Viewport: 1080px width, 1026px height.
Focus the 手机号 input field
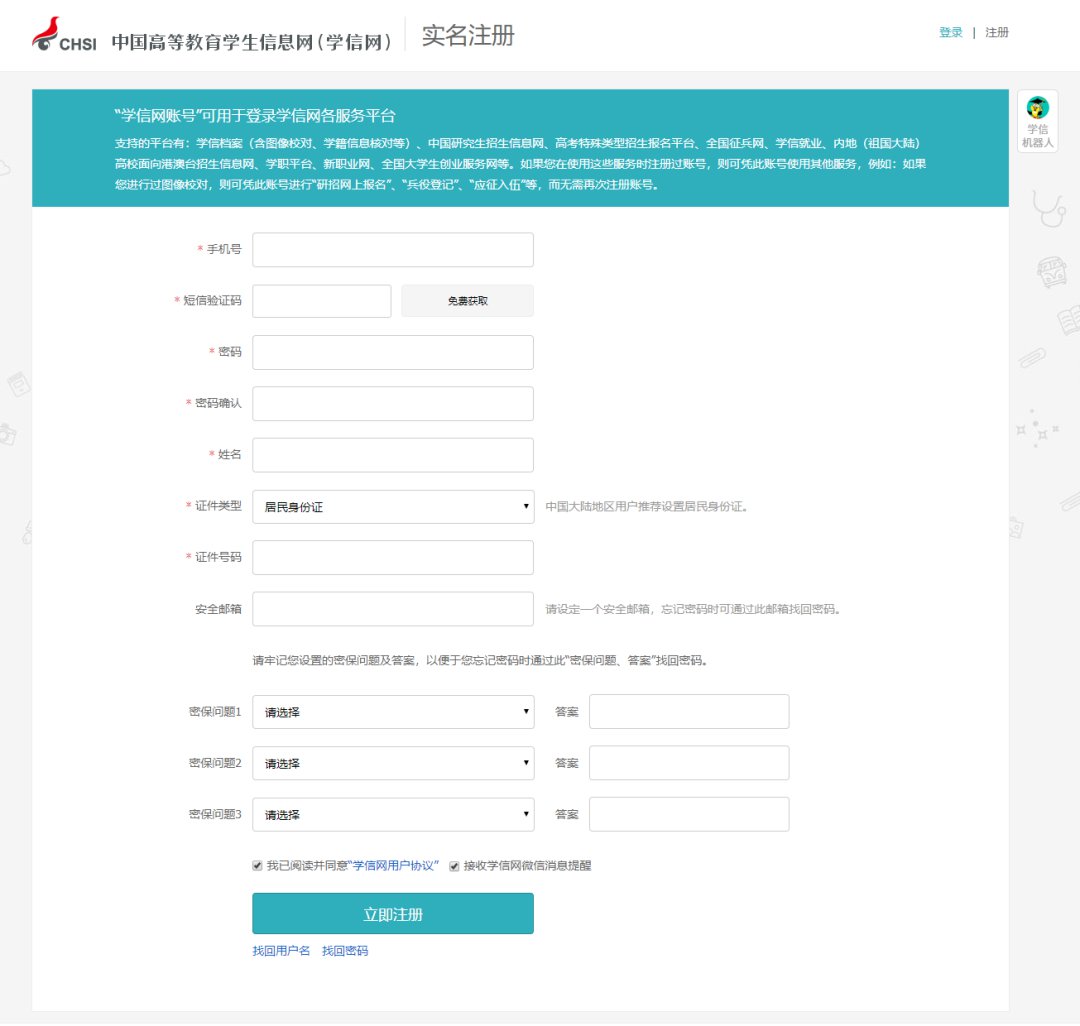pyautogui.click(x=393, y=249)
